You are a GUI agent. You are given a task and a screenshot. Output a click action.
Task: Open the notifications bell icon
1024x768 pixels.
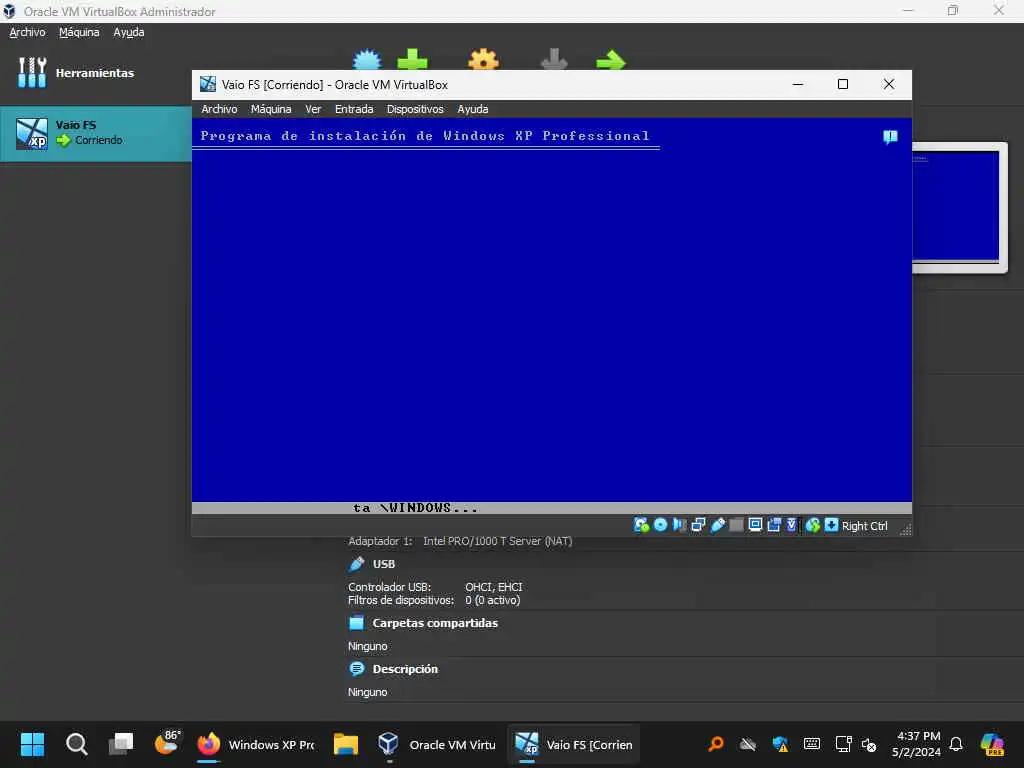[x=956, y=744]
